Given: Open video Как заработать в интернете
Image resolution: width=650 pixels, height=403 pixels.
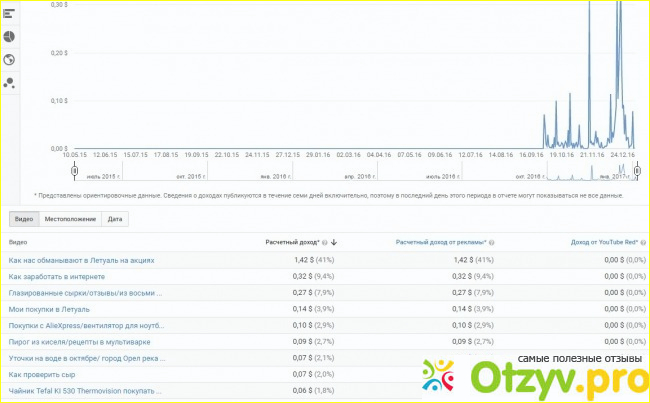Looking at the screenshot, I should point(57,276).
